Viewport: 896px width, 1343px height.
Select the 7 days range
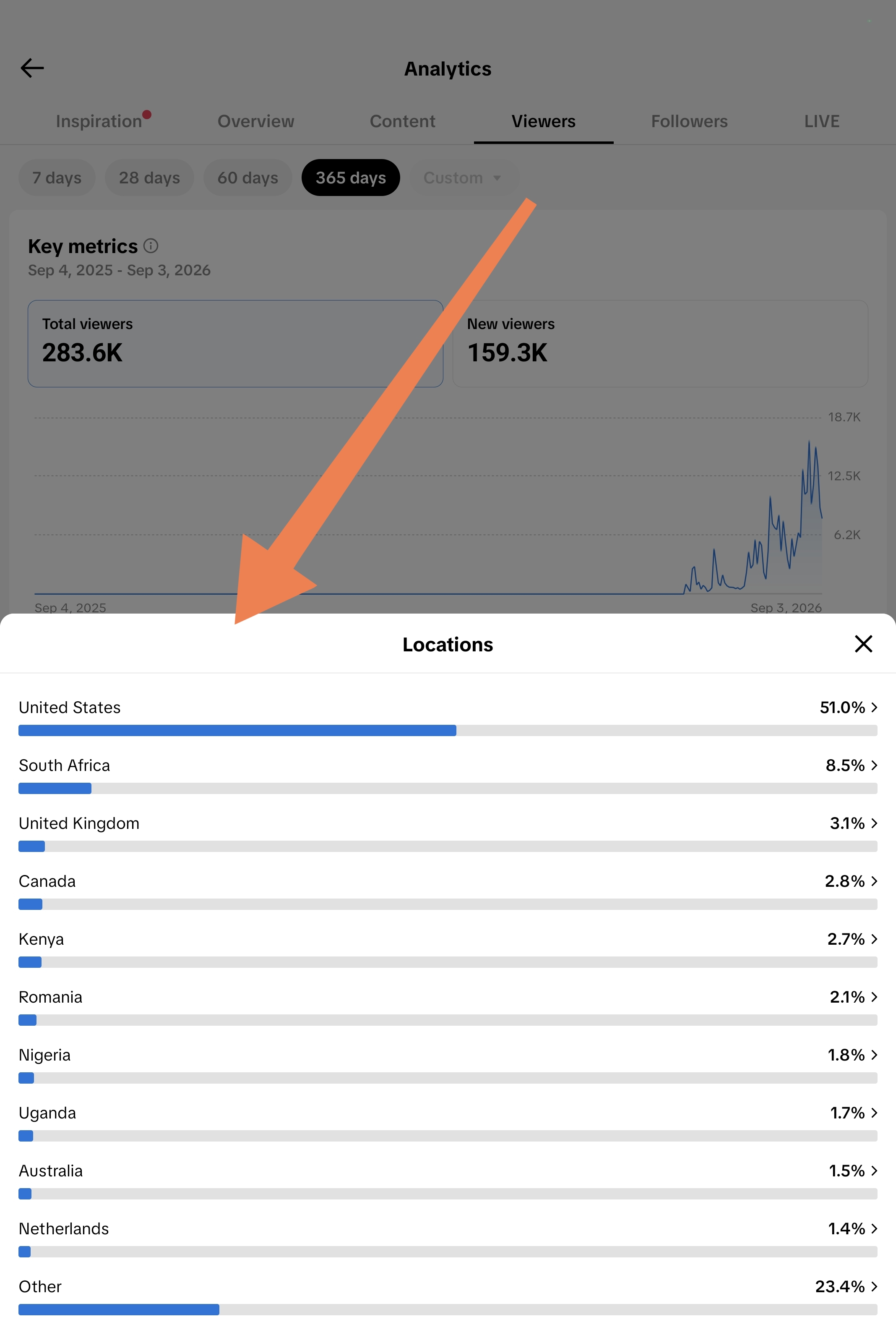coord(57,178)
